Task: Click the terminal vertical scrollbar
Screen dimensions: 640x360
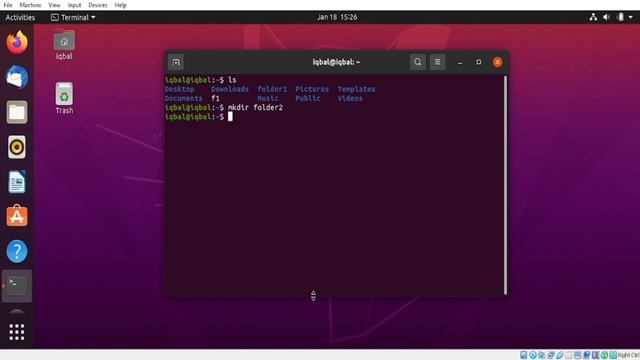Action: 505,184
